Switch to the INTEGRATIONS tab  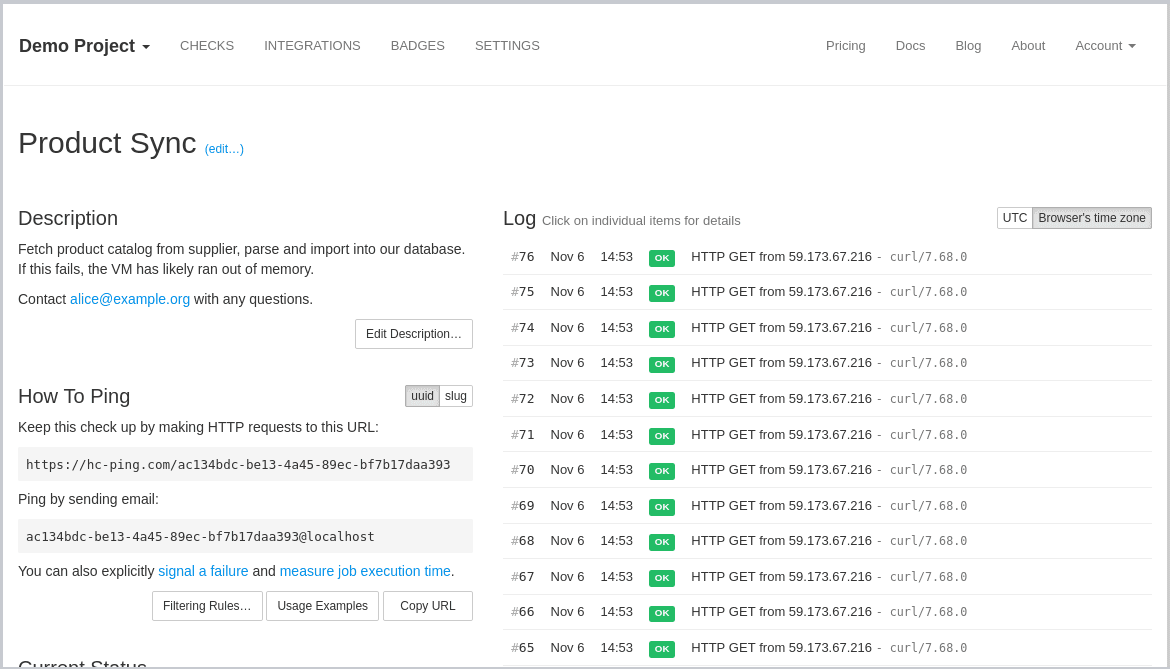point(312,46)
